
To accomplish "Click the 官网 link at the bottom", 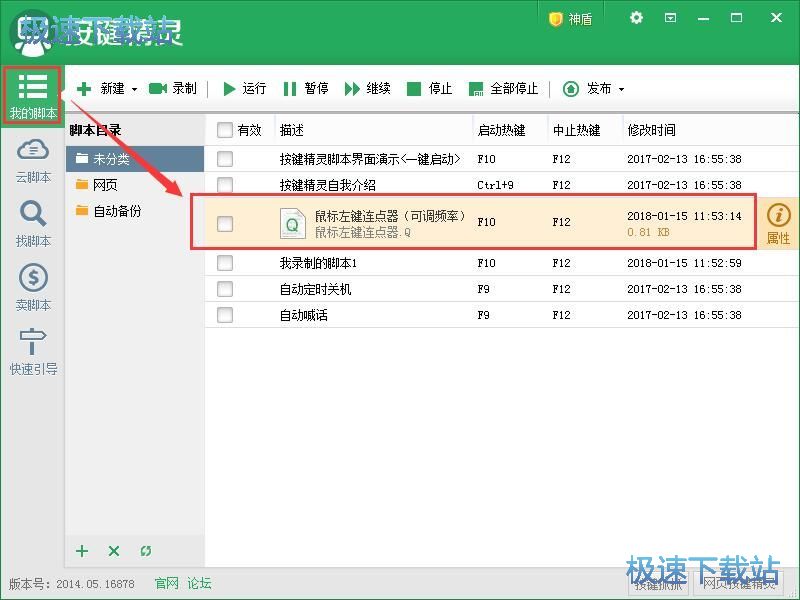I will [x=165, y=583].
